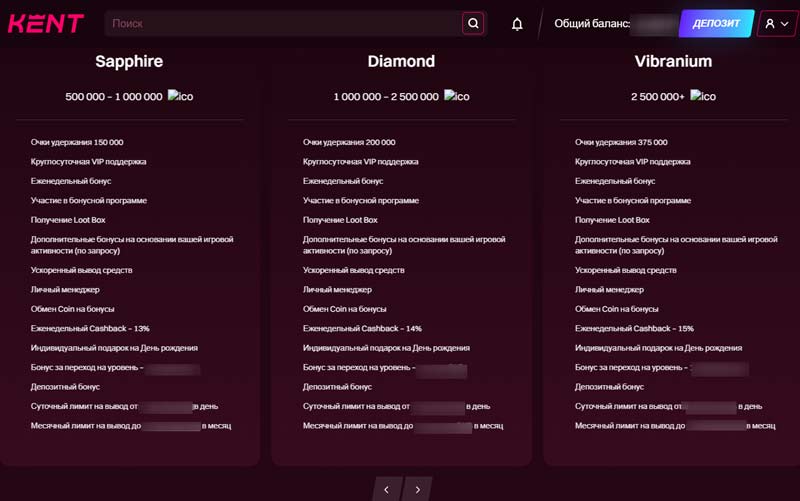Click Diamond's Очки удержания 200 000 line

tap(349, 142)
